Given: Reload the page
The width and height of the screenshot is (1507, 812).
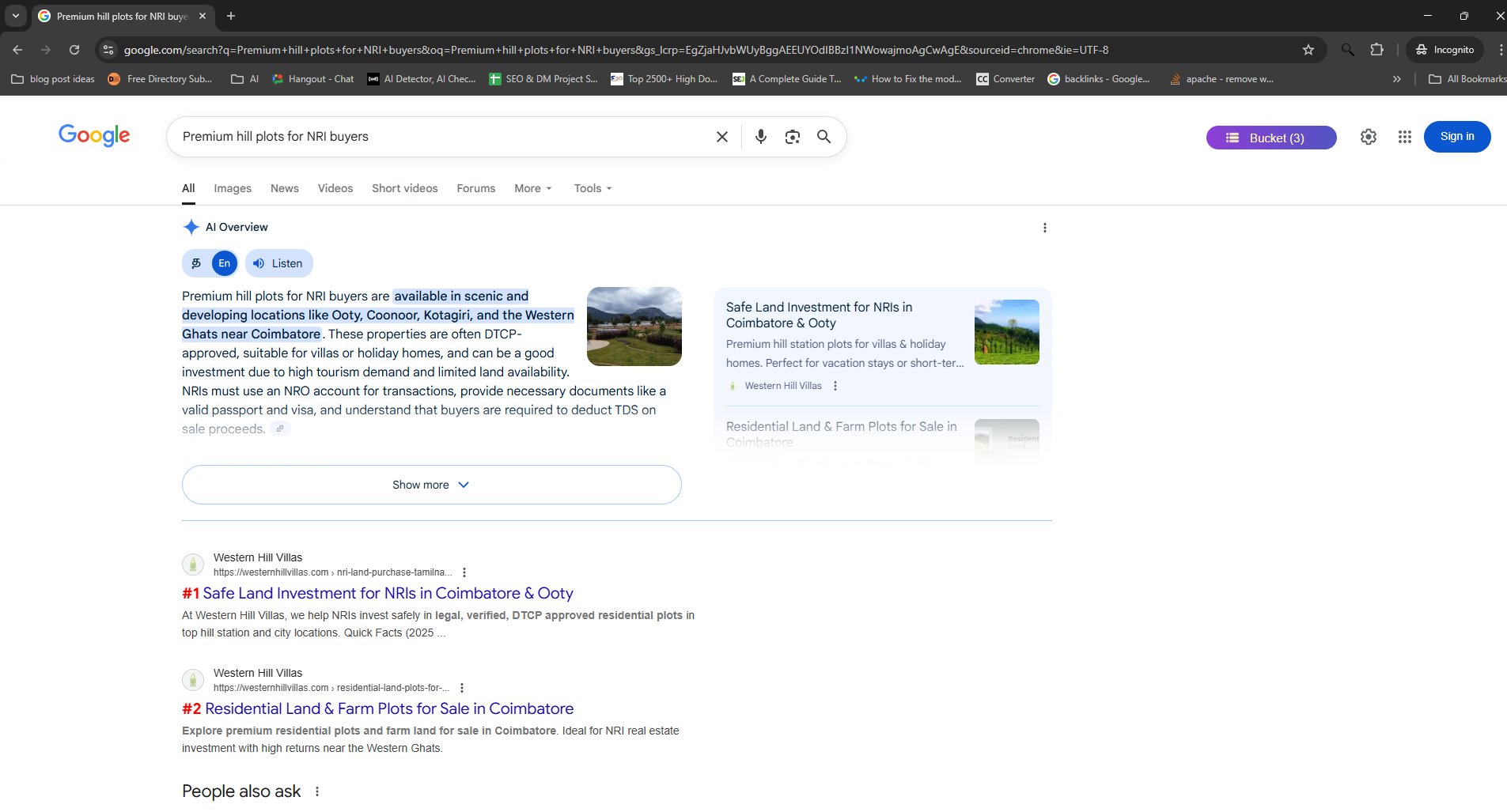Looking at the screenshot, I should [74, 50].
